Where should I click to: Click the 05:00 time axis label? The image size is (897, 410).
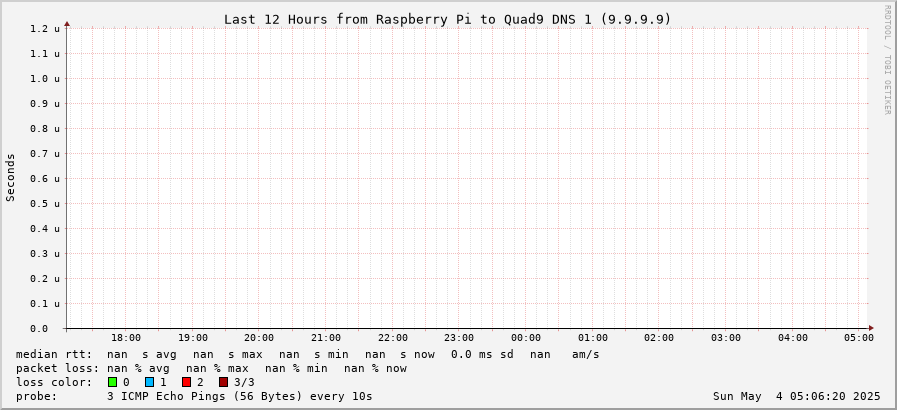[859, 338]
